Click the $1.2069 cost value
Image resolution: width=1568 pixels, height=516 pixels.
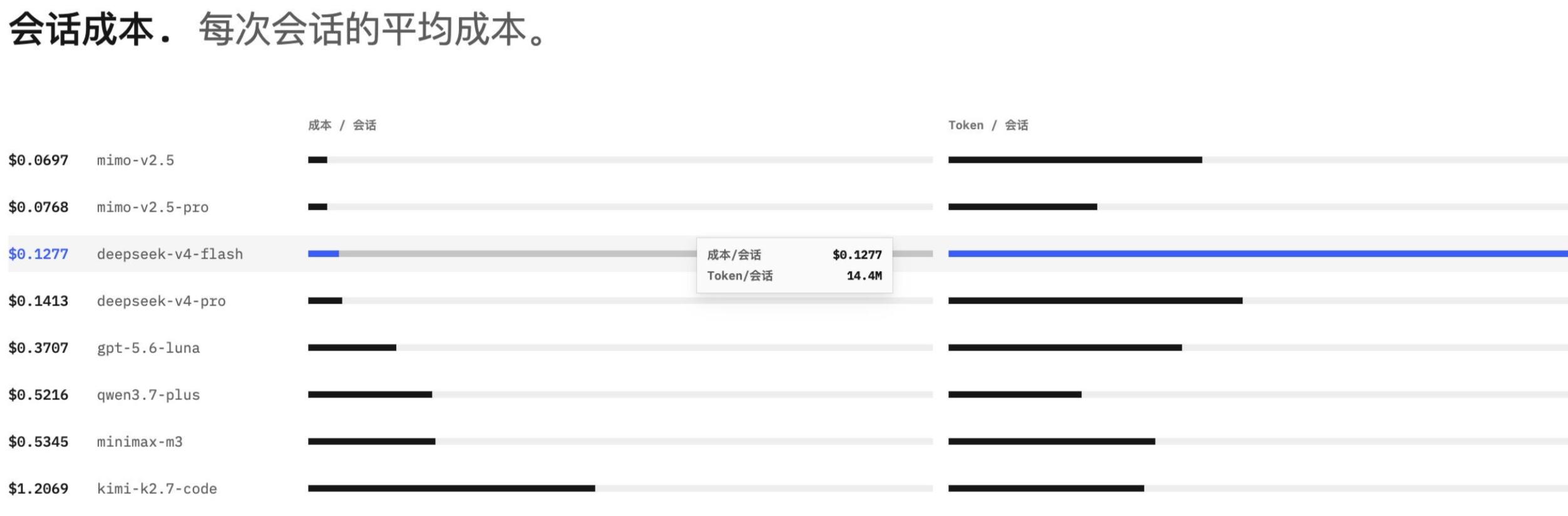click(38, 488)
